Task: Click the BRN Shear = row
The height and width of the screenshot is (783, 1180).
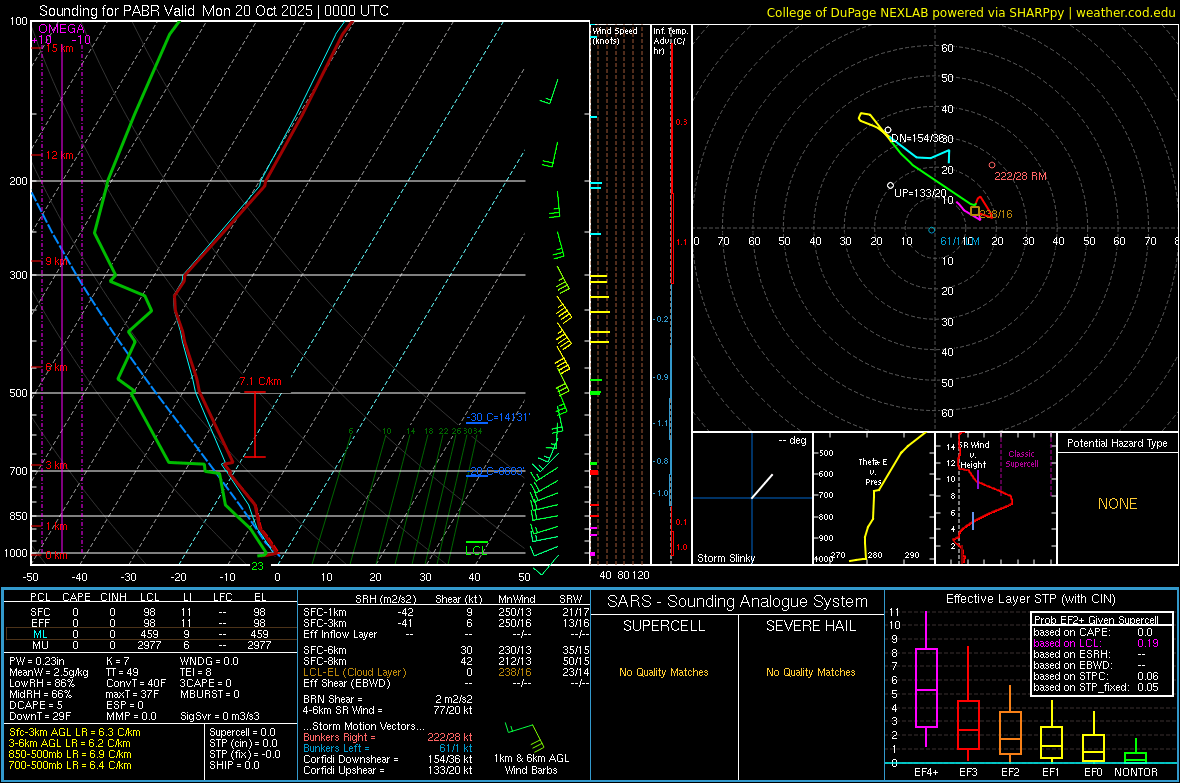Action: pyautogui.click(x=388, y=699)
